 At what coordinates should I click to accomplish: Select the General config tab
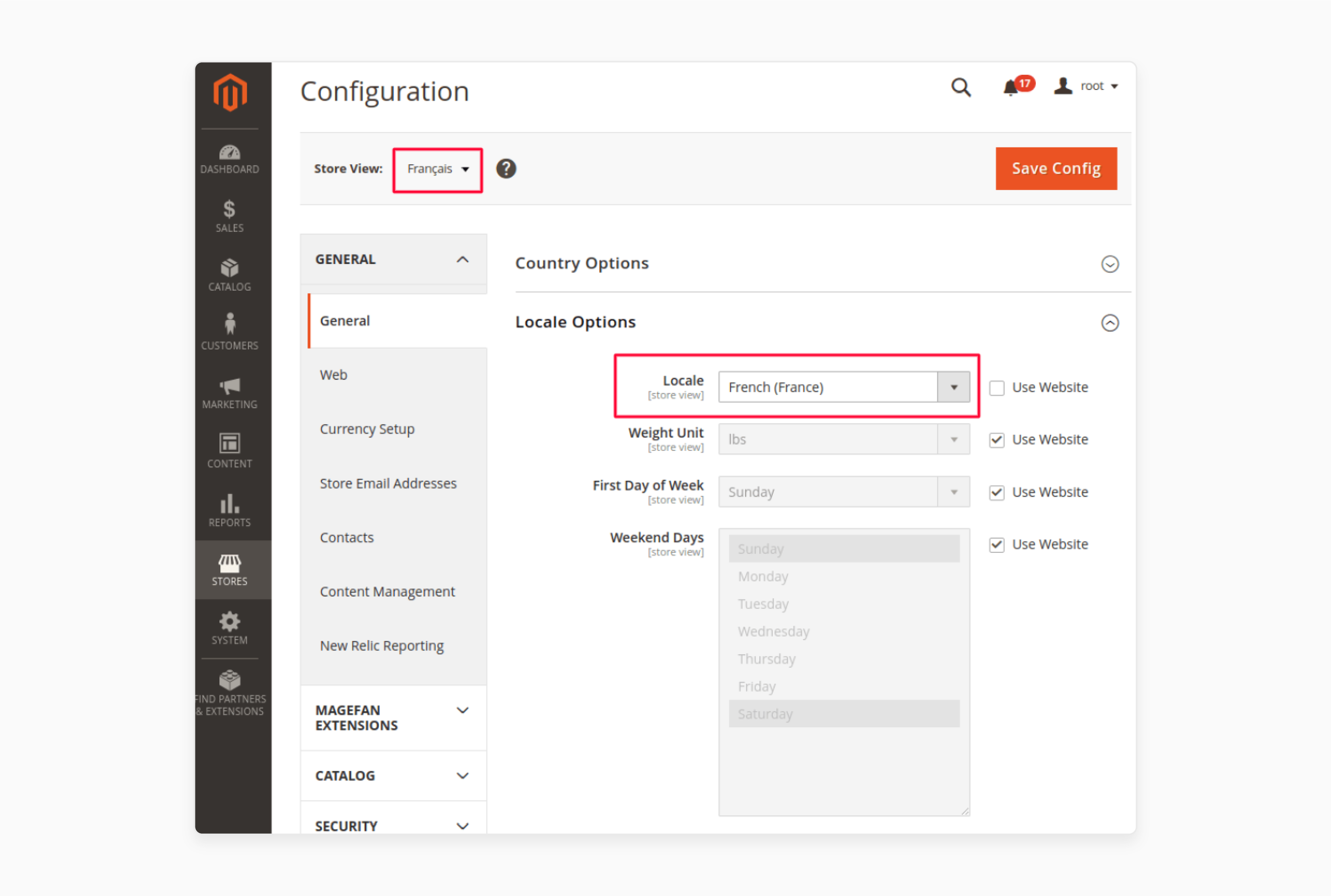coord(397,320)
